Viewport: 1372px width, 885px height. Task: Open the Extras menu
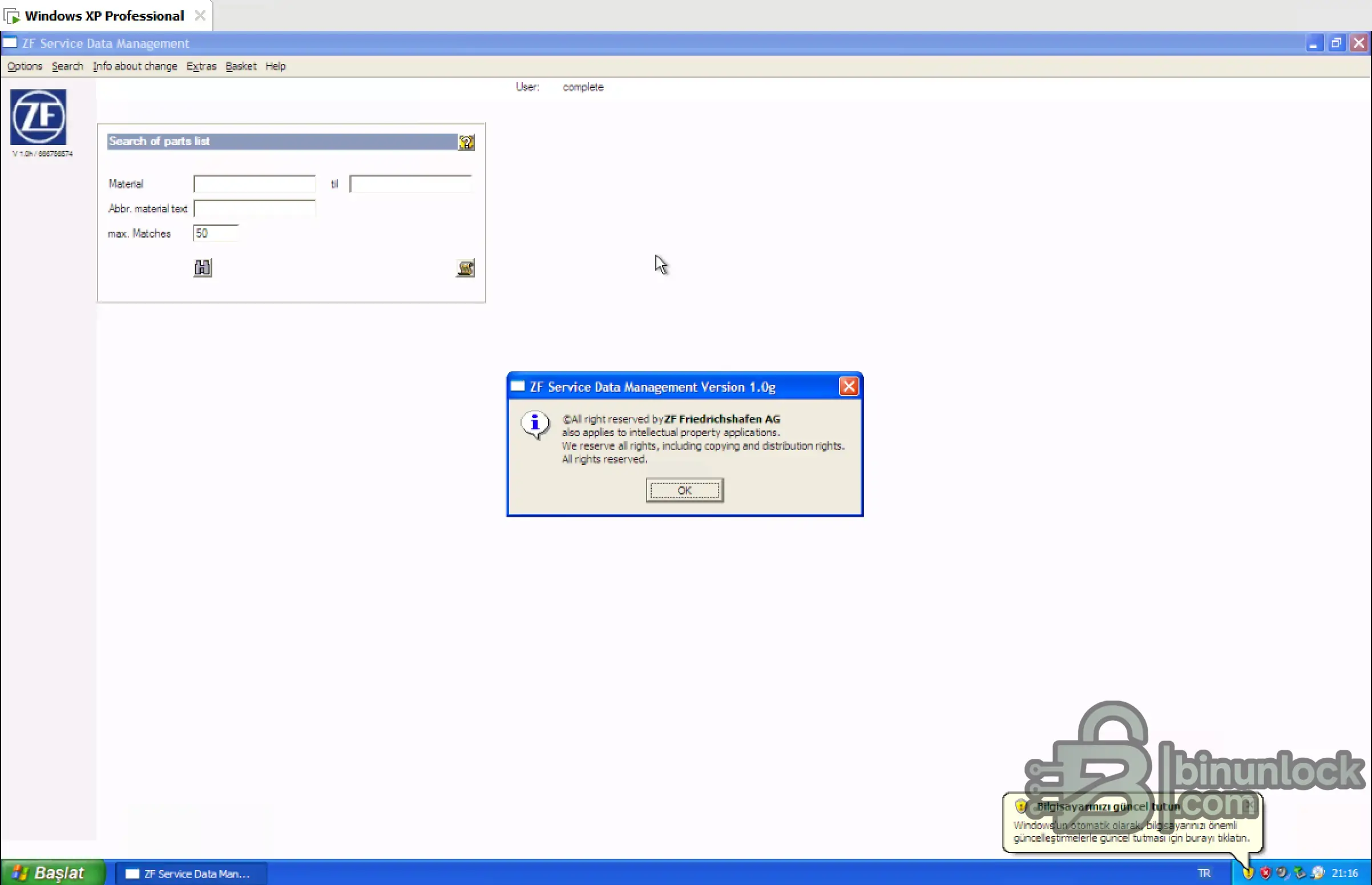coord(201,66)
